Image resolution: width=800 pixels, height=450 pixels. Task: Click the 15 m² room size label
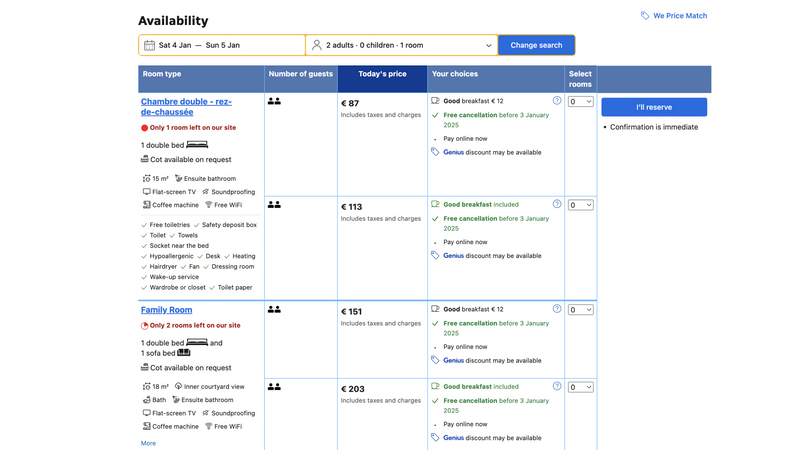click(156, 179)
